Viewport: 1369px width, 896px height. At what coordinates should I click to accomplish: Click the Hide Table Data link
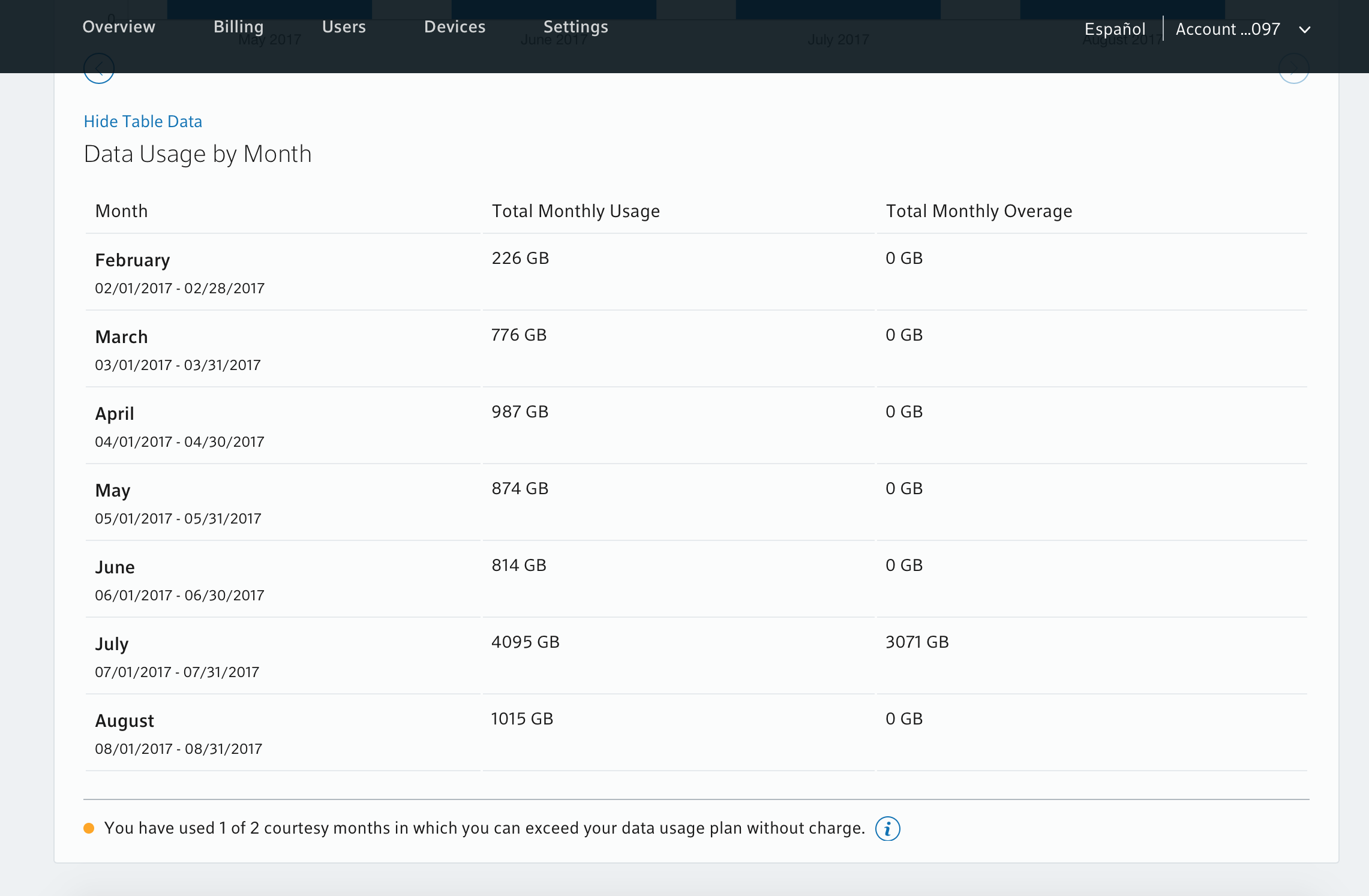click(143, 121)
